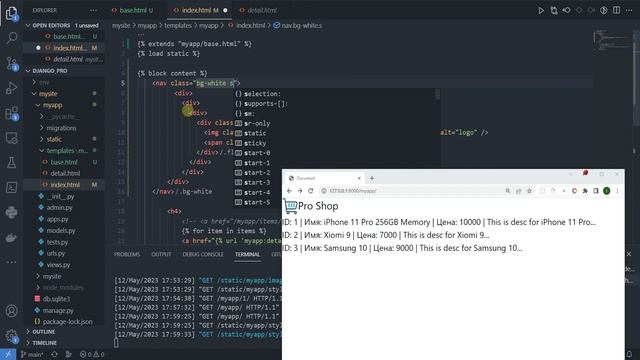The width and height of the screenshot is (640, 360).
Task: Open the Source Control view
Action: pyautogui.click(x=11, y=64)
